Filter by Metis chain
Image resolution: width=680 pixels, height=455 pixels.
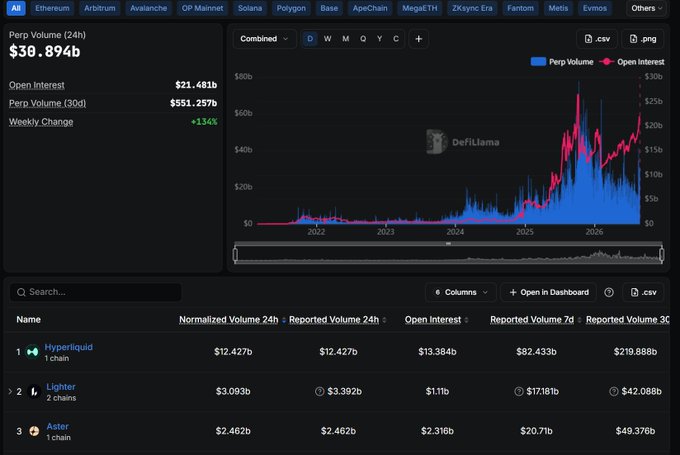558,8
